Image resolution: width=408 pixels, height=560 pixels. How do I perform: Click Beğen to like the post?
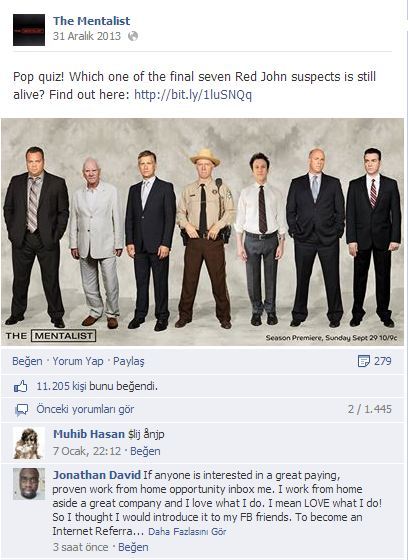click(27, 361)
